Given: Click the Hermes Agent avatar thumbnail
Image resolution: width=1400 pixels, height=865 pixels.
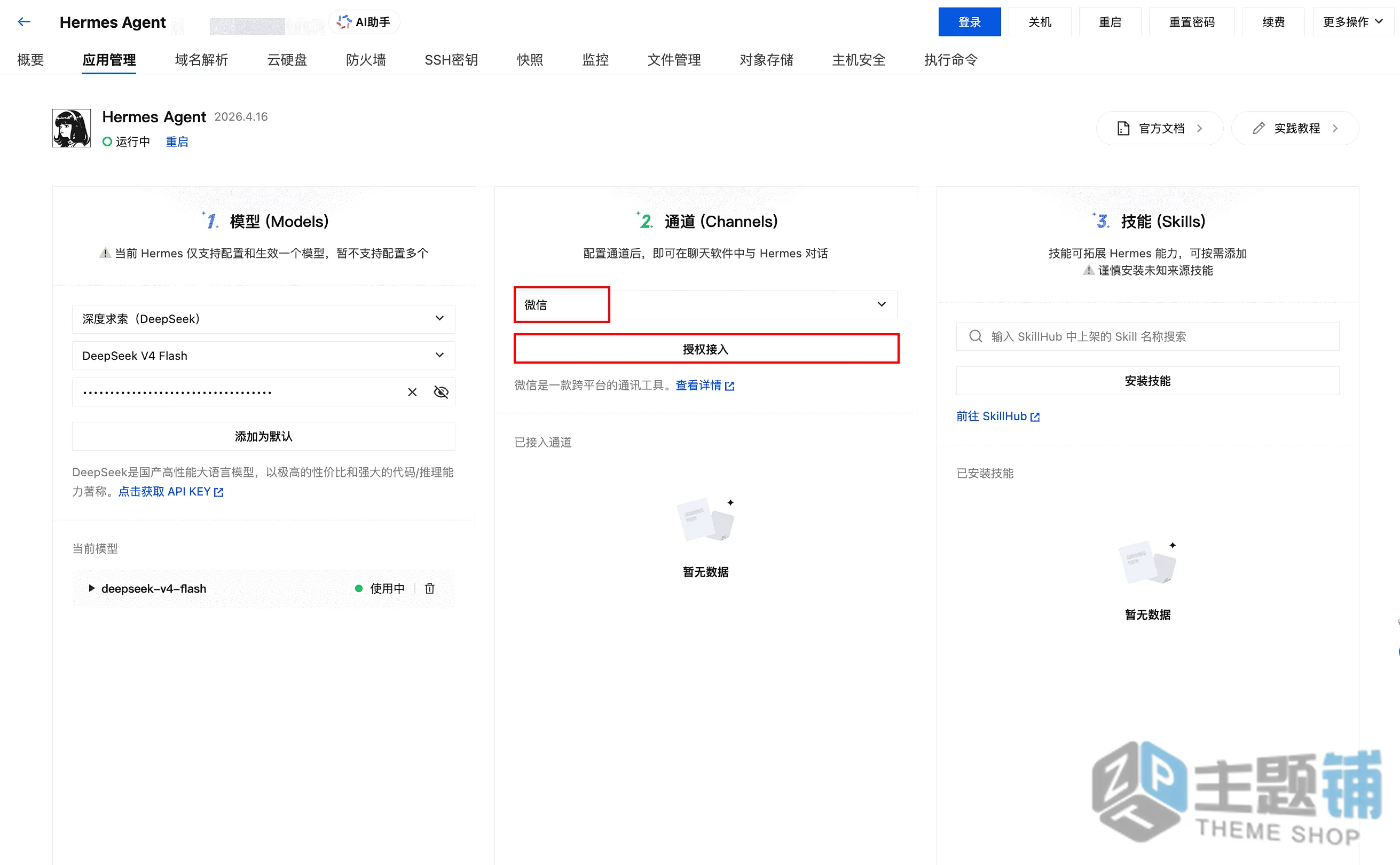Looking at the screenshot, I should 72,128.
